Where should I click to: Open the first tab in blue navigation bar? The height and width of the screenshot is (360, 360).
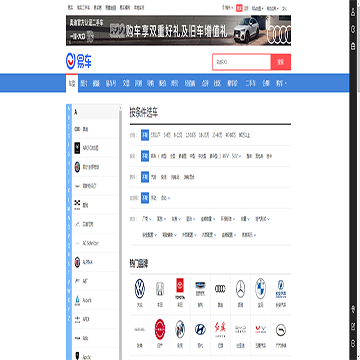click(x=72, y=83)
